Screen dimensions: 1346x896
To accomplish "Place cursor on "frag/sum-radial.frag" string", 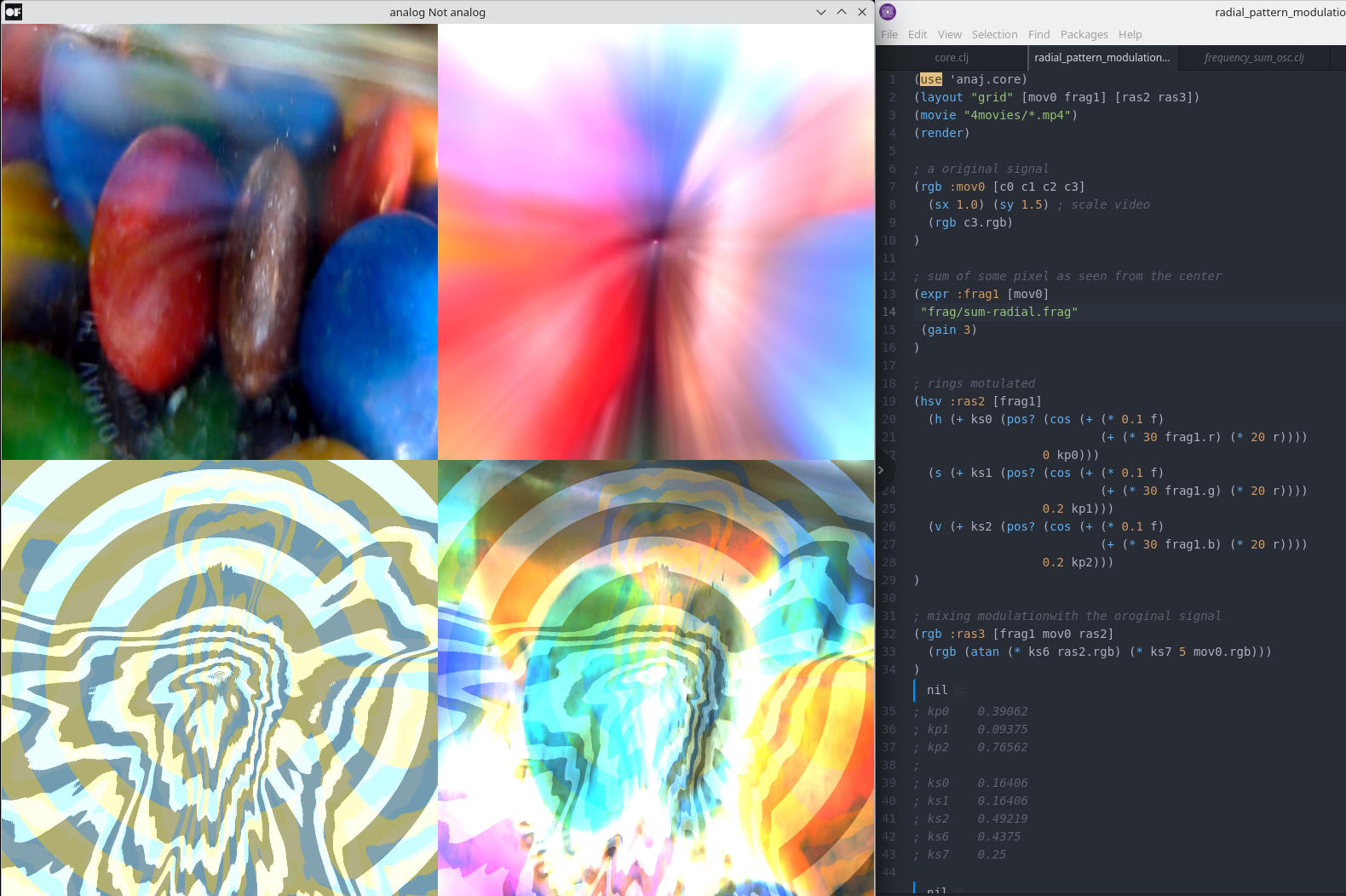I will [999, 312].
